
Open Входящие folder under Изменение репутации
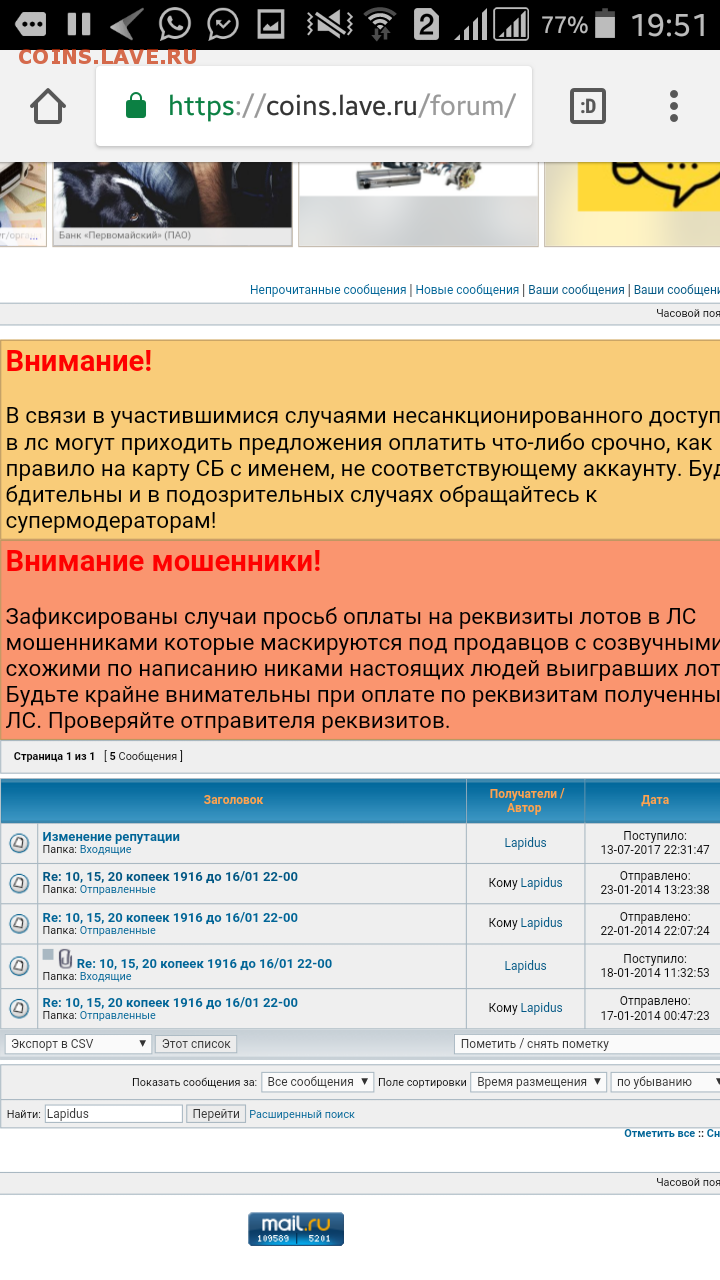tap(105, 849)
